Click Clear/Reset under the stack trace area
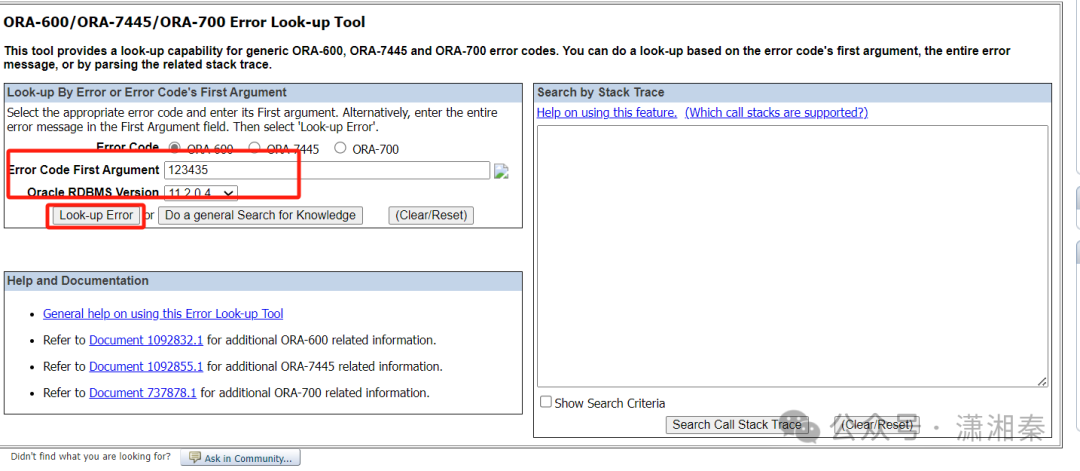The height and width of the screenshot is (471, 1080). 878,425
